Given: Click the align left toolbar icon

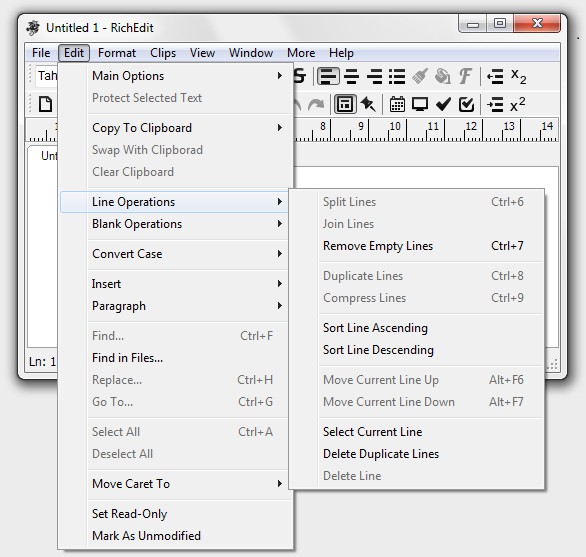Looking at the screenshot, I should pos(328,76).
